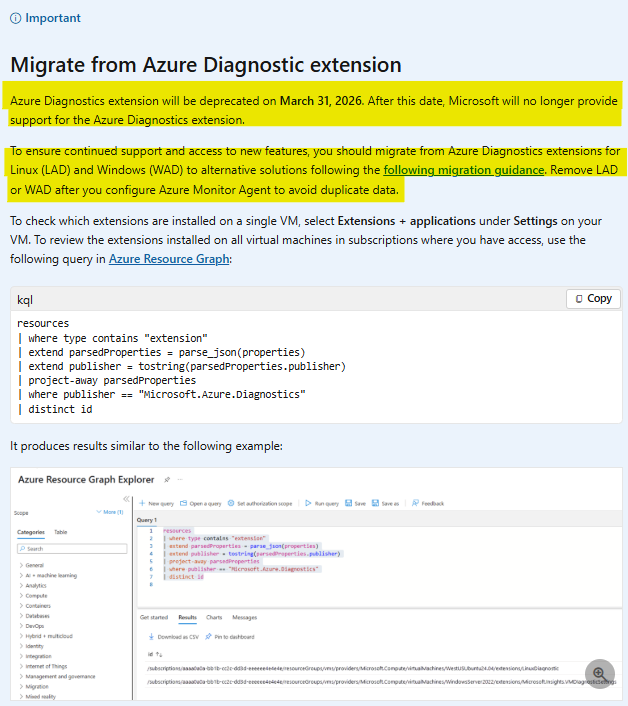Click the Azure Resource Graph Explorer title
This screenshot has height=706, width=628.
[86, 480]
